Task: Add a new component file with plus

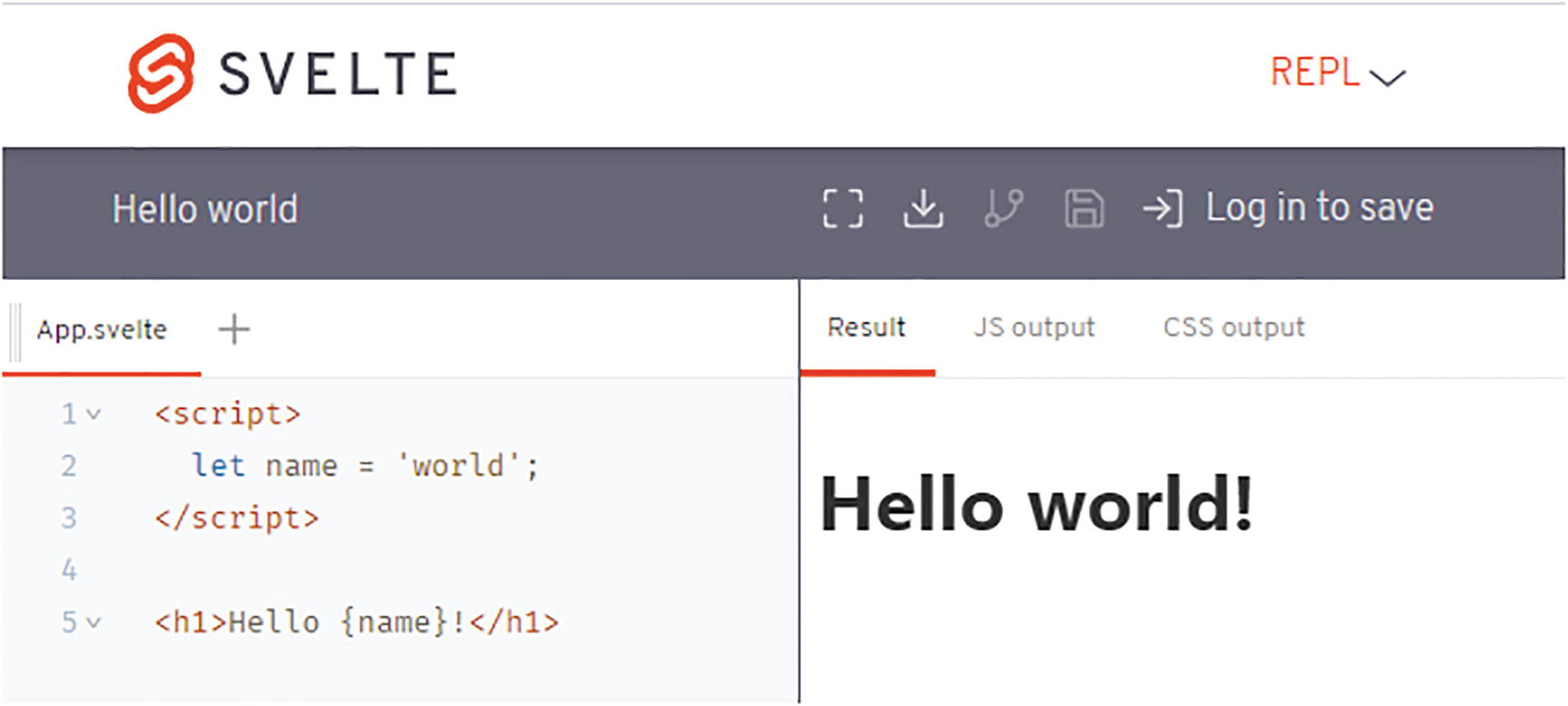Action: click(x=234, y=329)
